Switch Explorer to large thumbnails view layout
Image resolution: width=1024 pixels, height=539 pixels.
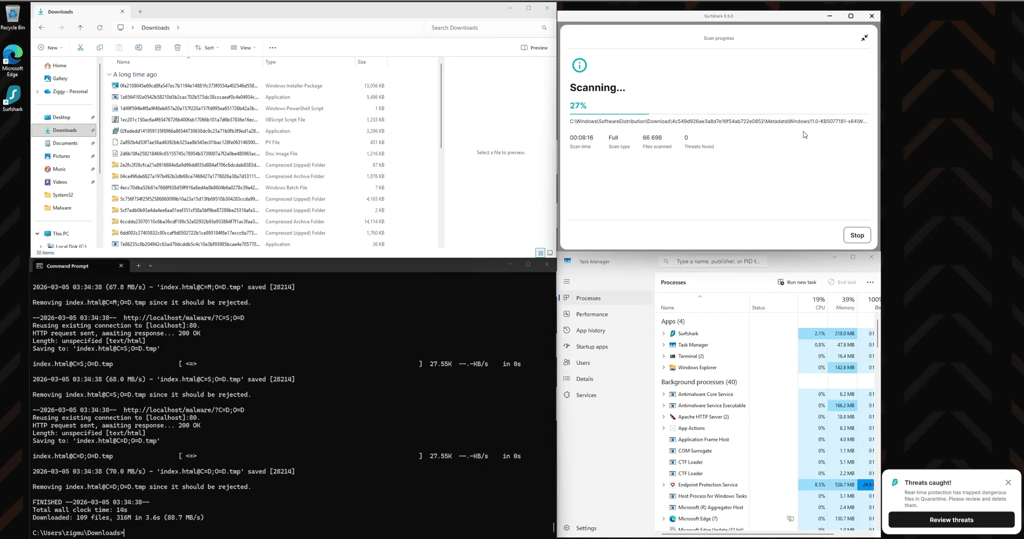point(550,252)
